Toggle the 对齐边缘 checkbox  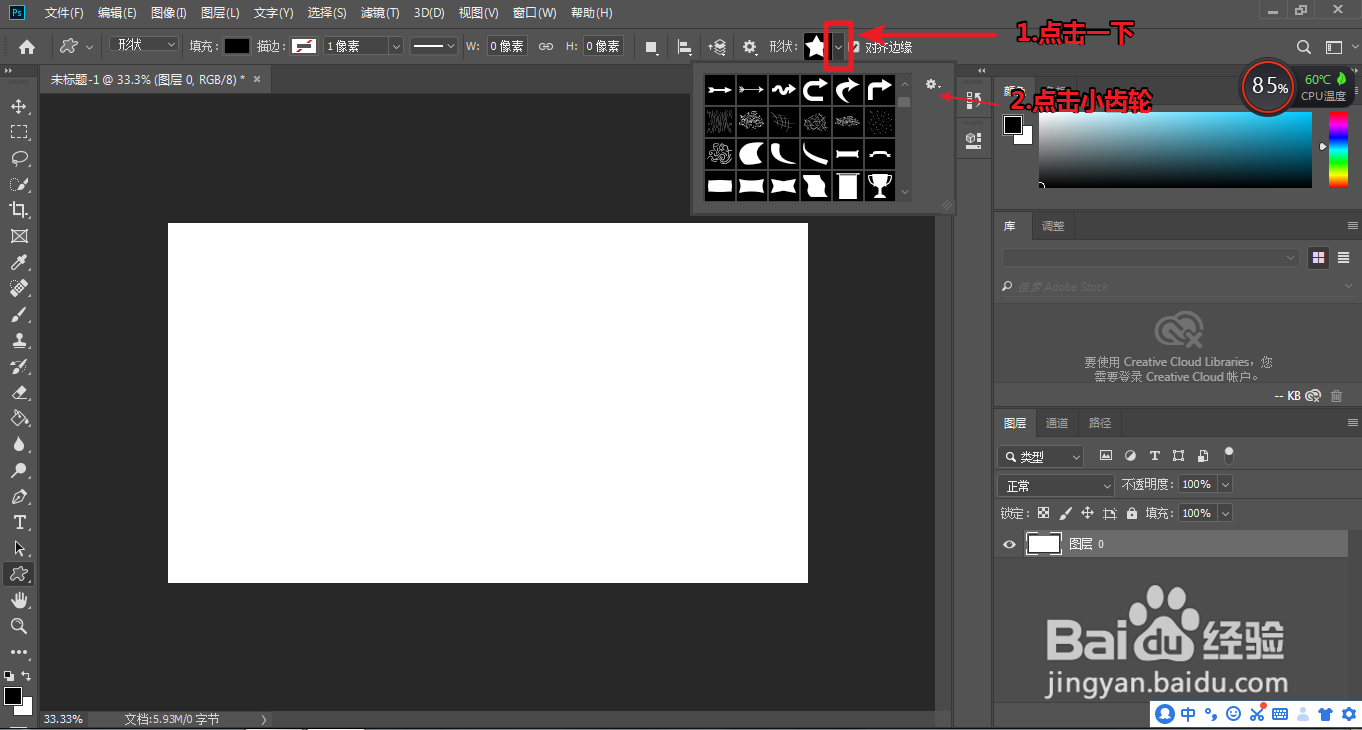point(856,47)
